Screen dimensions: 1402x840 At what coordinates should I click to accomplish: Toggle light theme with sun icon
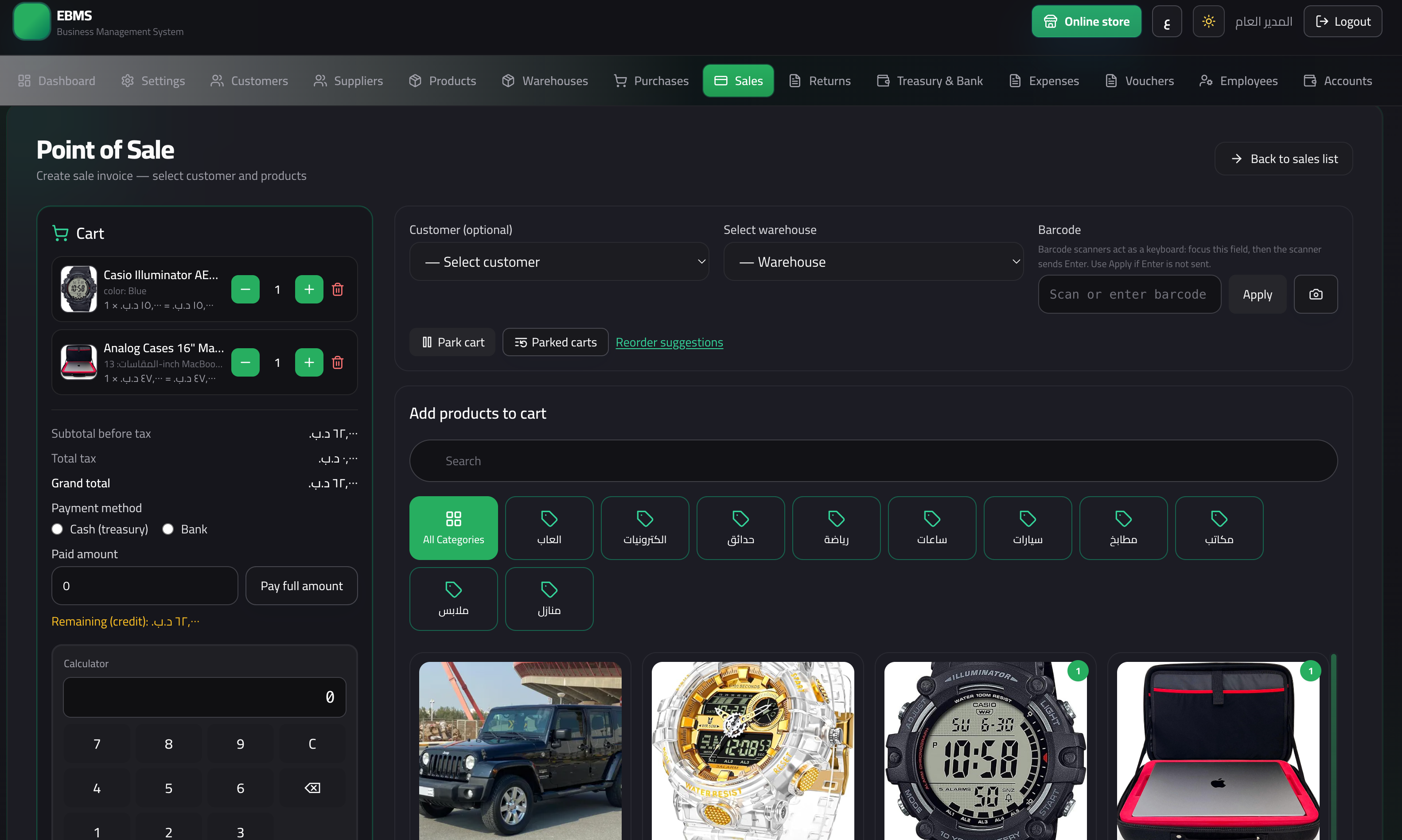[1208, 22]
